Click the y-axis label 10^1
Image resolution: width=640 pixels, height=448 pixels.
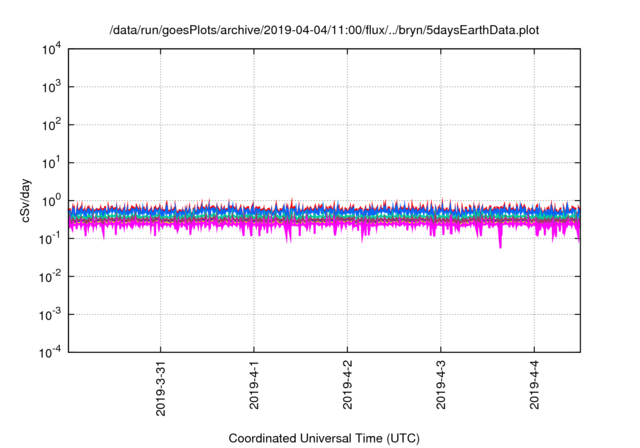(x=51, y=163)
